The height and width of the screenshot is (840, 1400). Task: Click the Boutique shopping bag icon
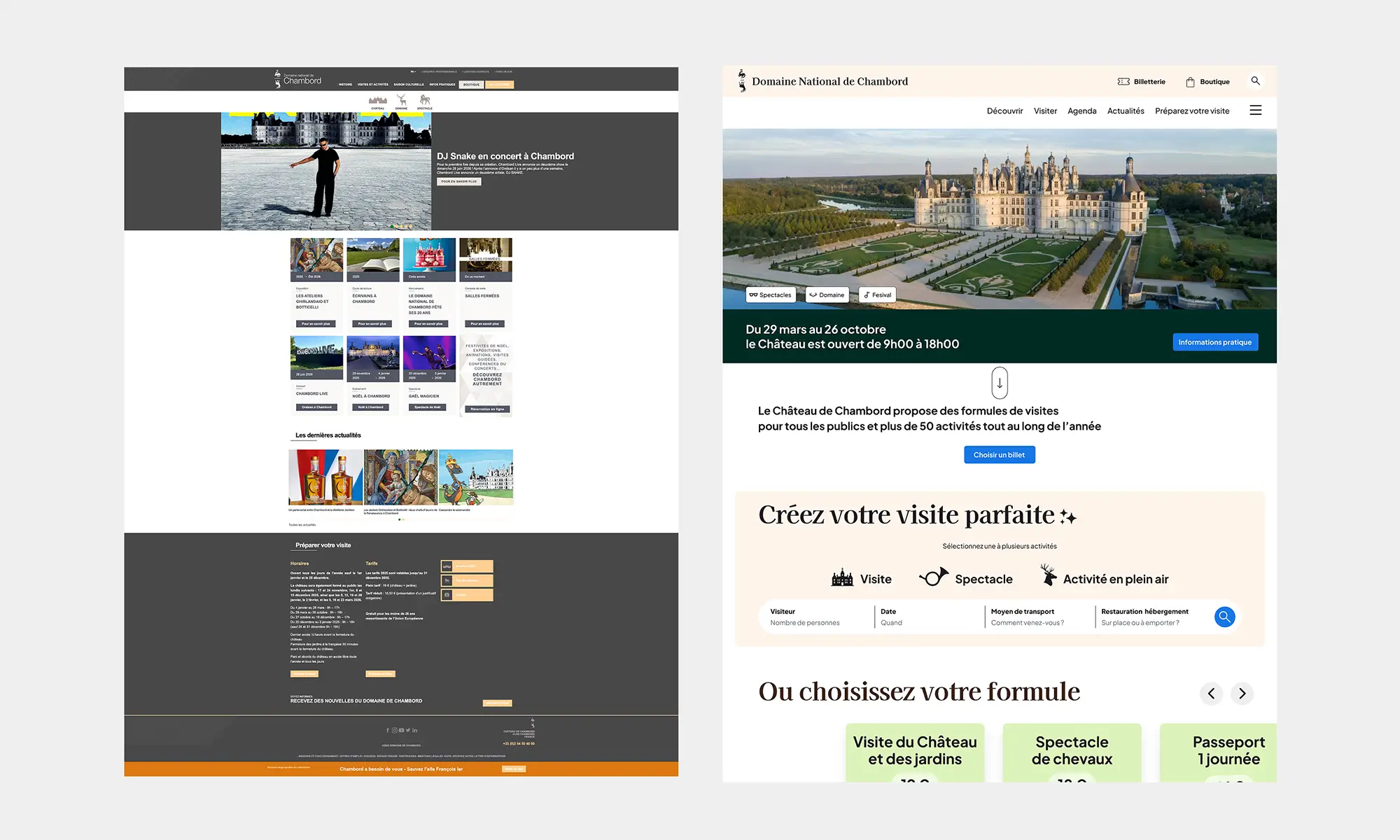click(1189, 81)
